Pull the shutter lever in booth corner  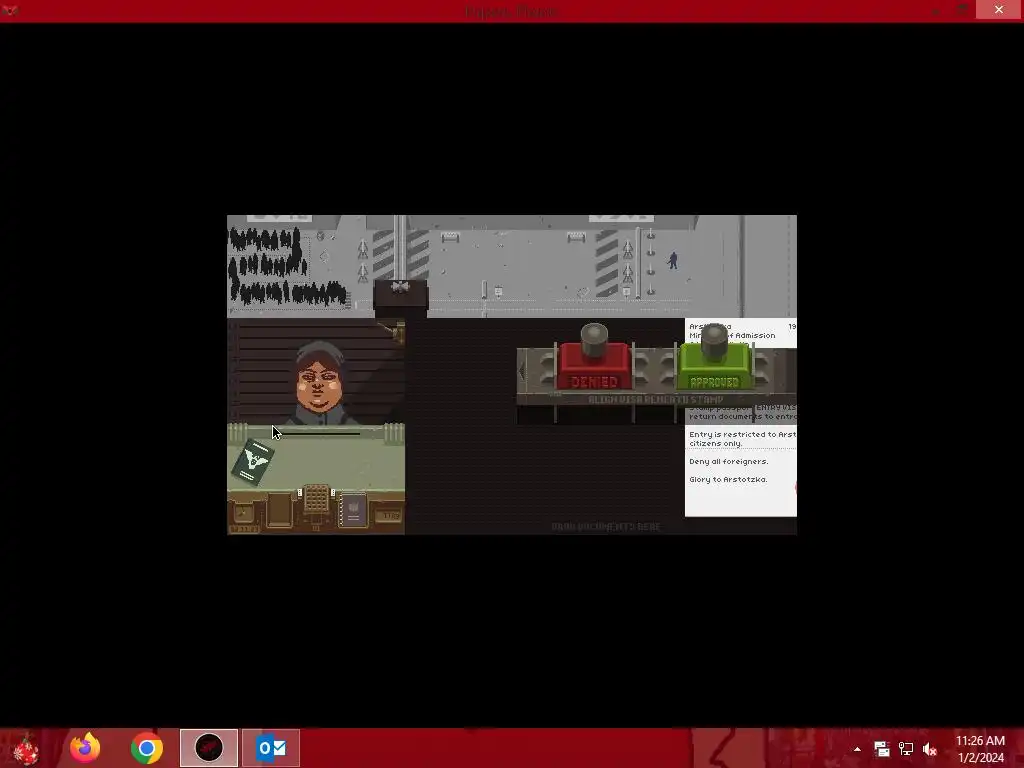[397, 333]
